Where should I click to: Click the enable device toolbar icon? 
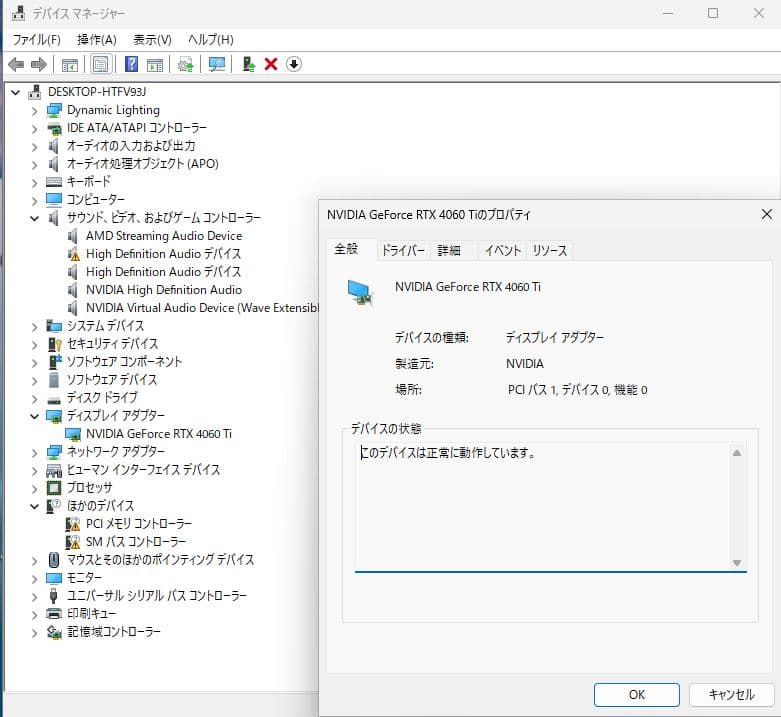[248, 64]
